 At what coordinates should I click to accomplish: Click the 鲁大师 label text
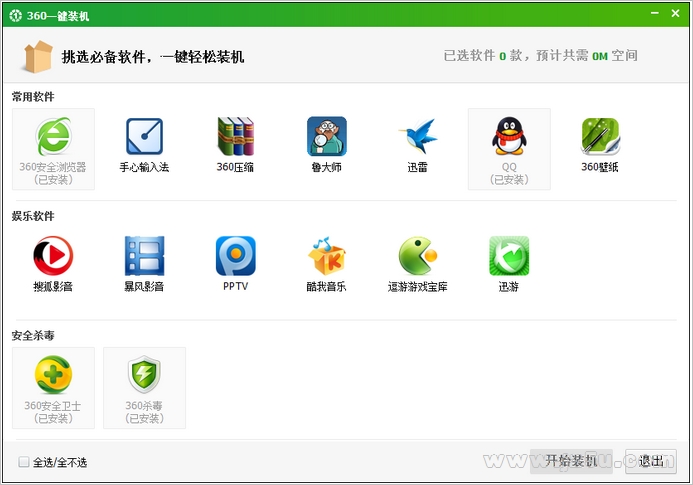(x=327, y=167)
